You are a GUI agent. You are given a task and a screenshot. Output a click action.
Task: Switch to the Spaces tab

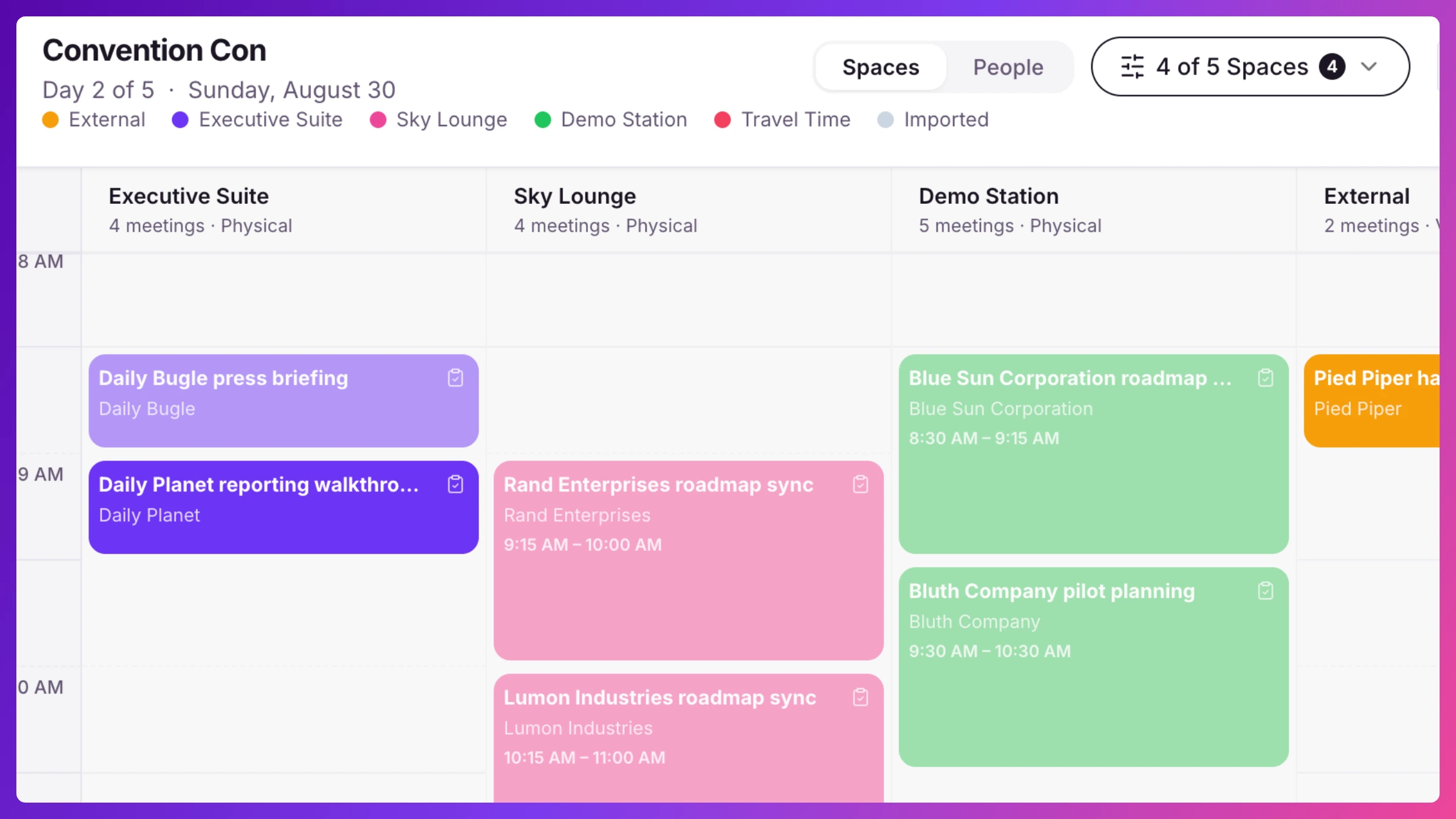881,67
